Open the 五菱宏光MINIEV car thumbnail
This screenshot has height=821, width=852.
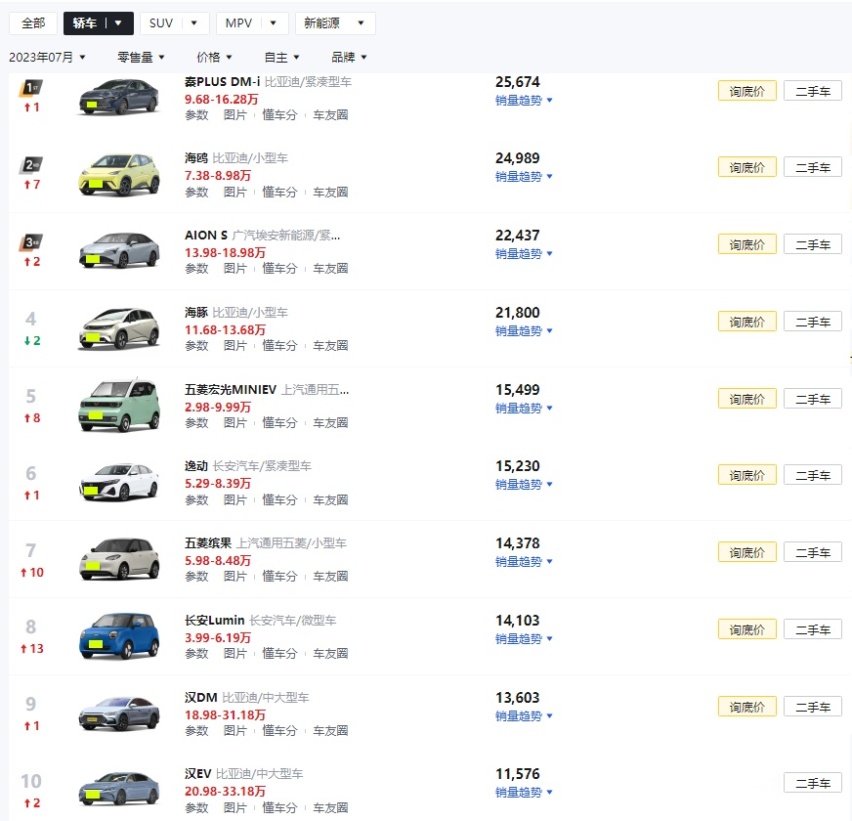coord(119,405)
